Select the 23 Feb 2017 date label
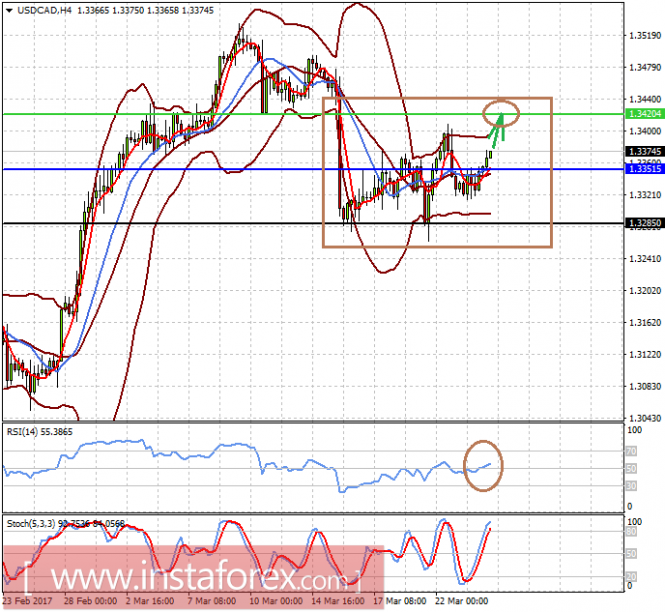Image resolution: width=665 pixels, height=612 pixels. pyautogui.click(x=28, y=601)
